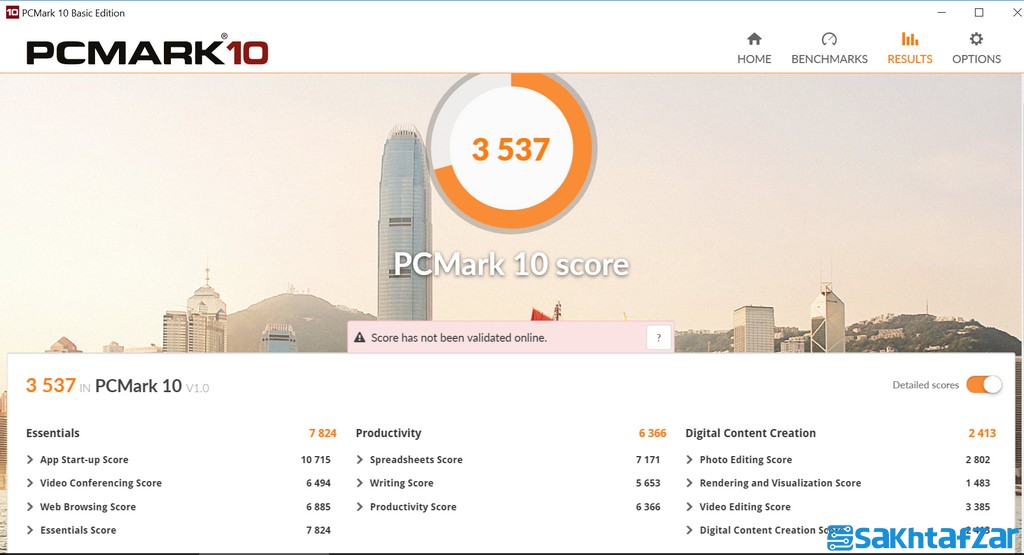Expand the Video Conferencing Score details
This screenshot has height=555, width=1024.
pos(31,483)
